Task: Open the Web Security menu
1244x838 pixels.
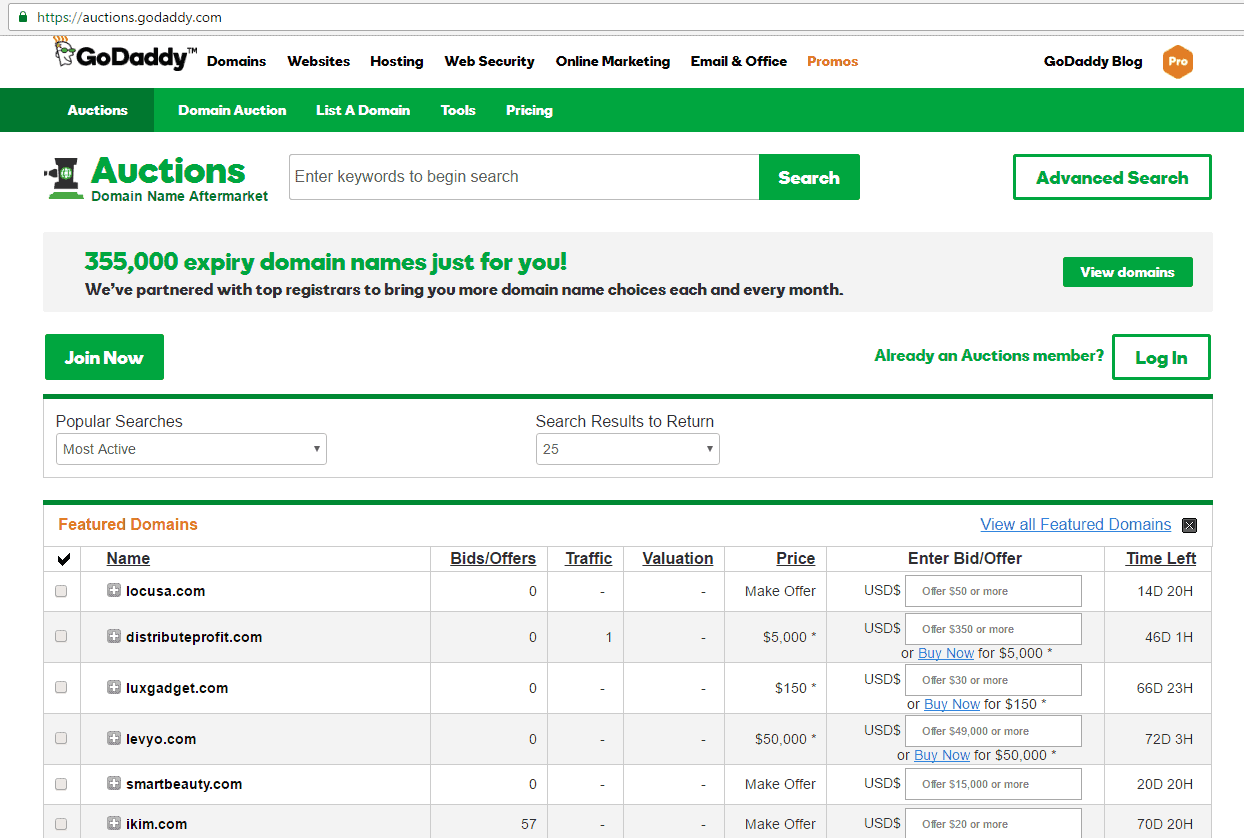Action: 489,61
